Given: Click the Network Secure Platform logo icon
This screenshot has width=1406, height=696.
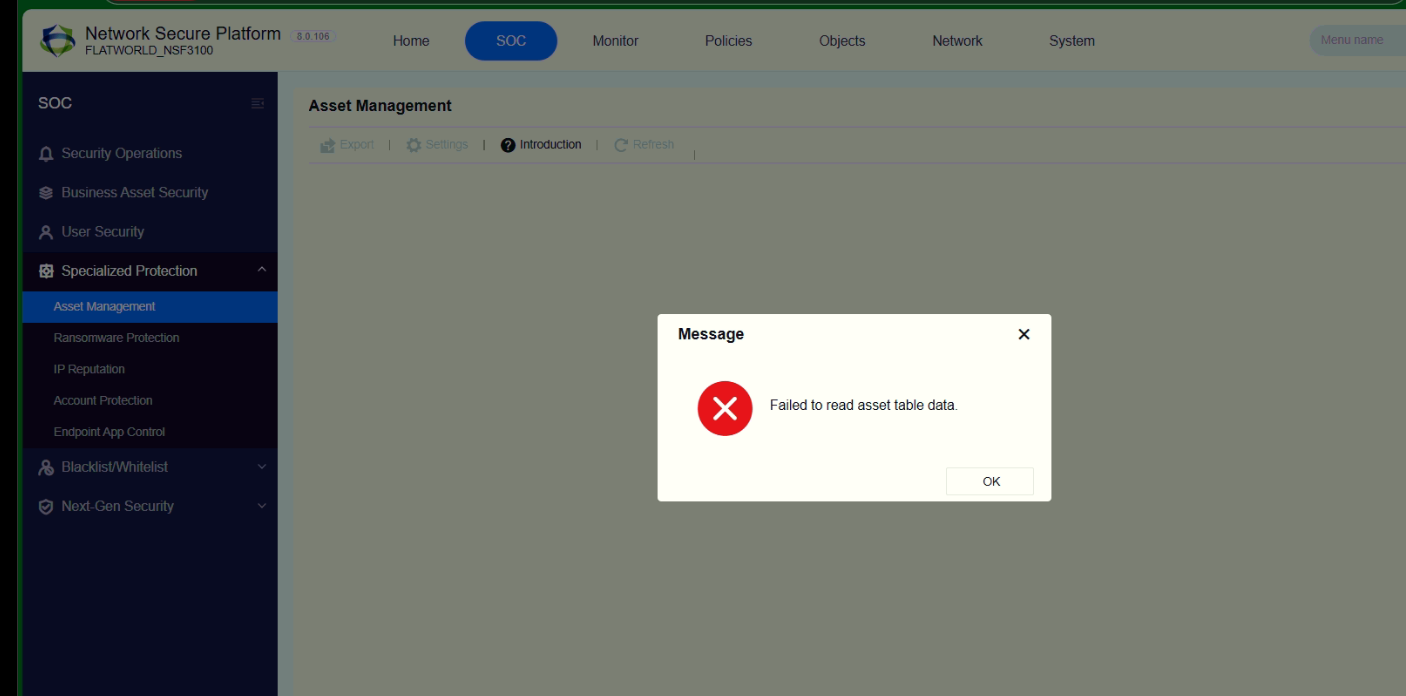Looking at the screenshot, I should (x=57, y=41).
